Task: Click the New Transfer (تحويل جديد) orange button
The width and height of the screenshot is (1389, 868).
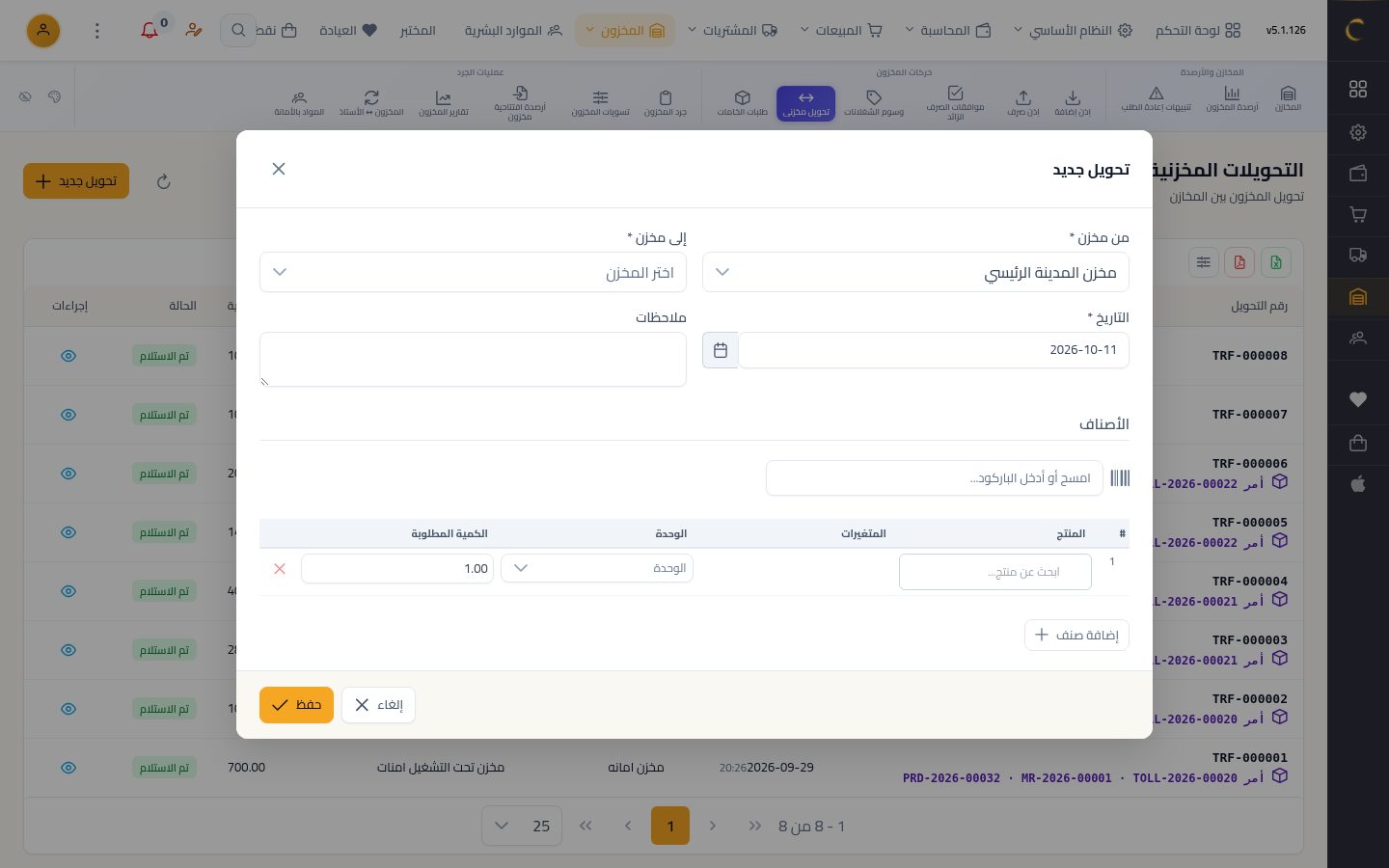Action: pyautogui.click(x=76, y=181)
